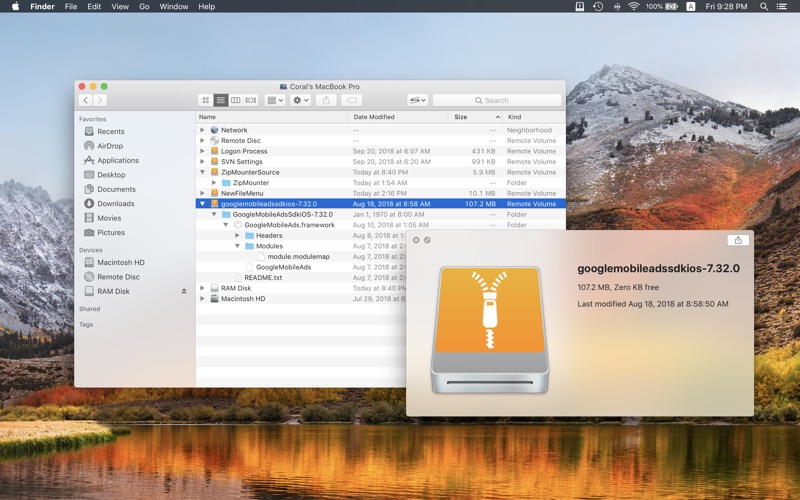Switch to column view icon
Screen dimensions: 800x500
[236, 101]
